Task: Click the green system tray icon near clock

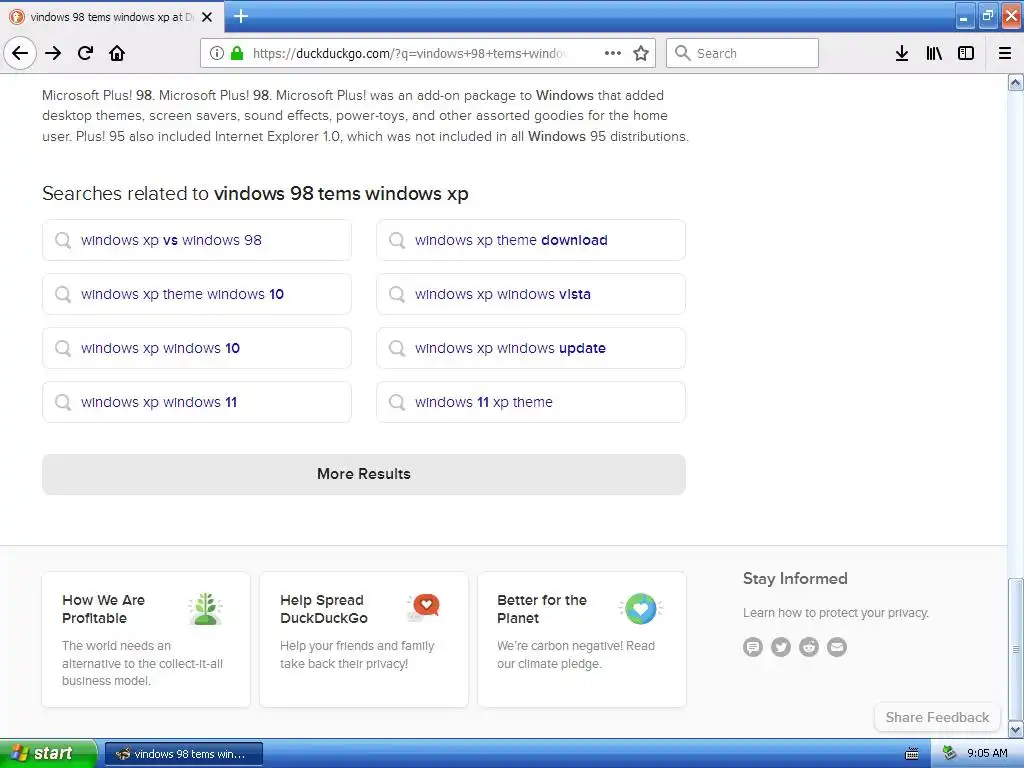Action: [x=949, y=754]
